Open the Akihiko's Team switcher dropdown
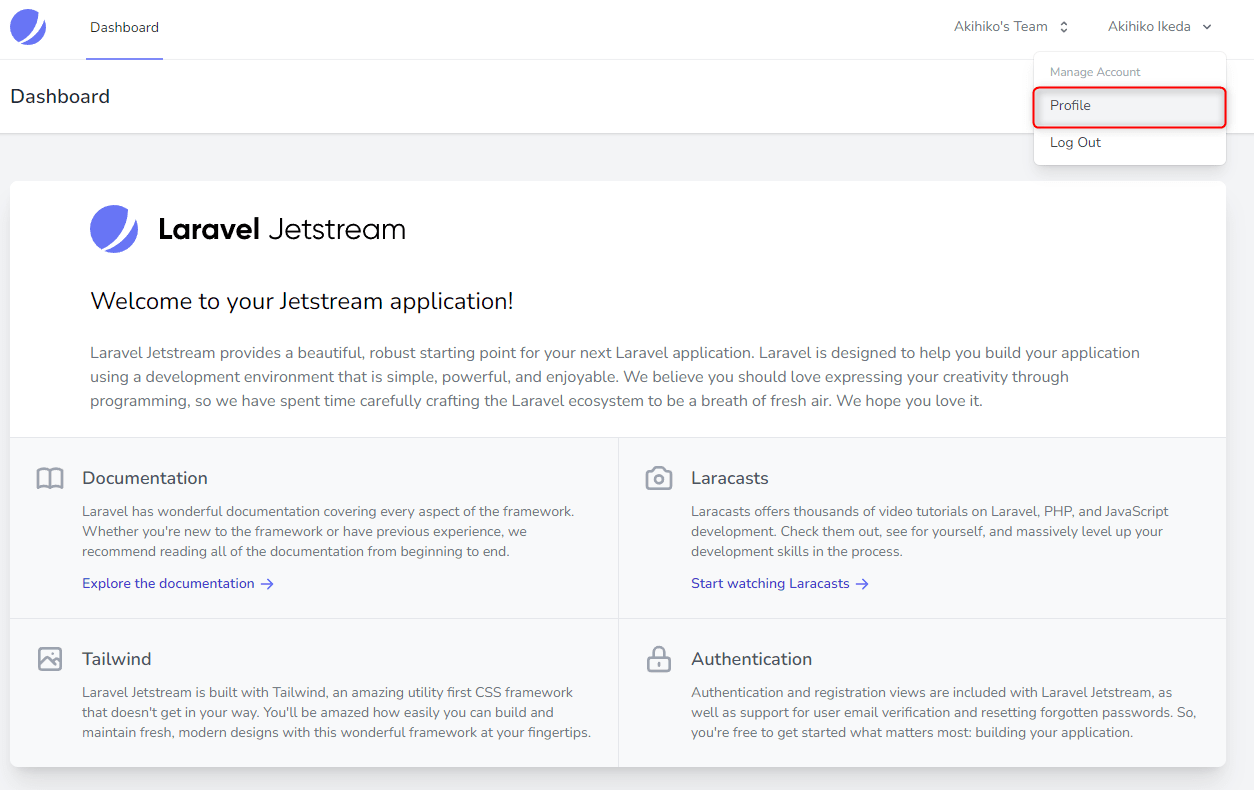The image size is (1254, 790). point(1011,27)
